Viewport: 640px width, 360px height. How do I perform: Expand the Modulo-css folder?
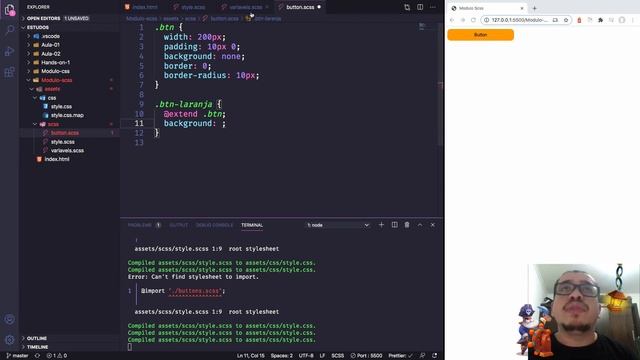[55, 71]
